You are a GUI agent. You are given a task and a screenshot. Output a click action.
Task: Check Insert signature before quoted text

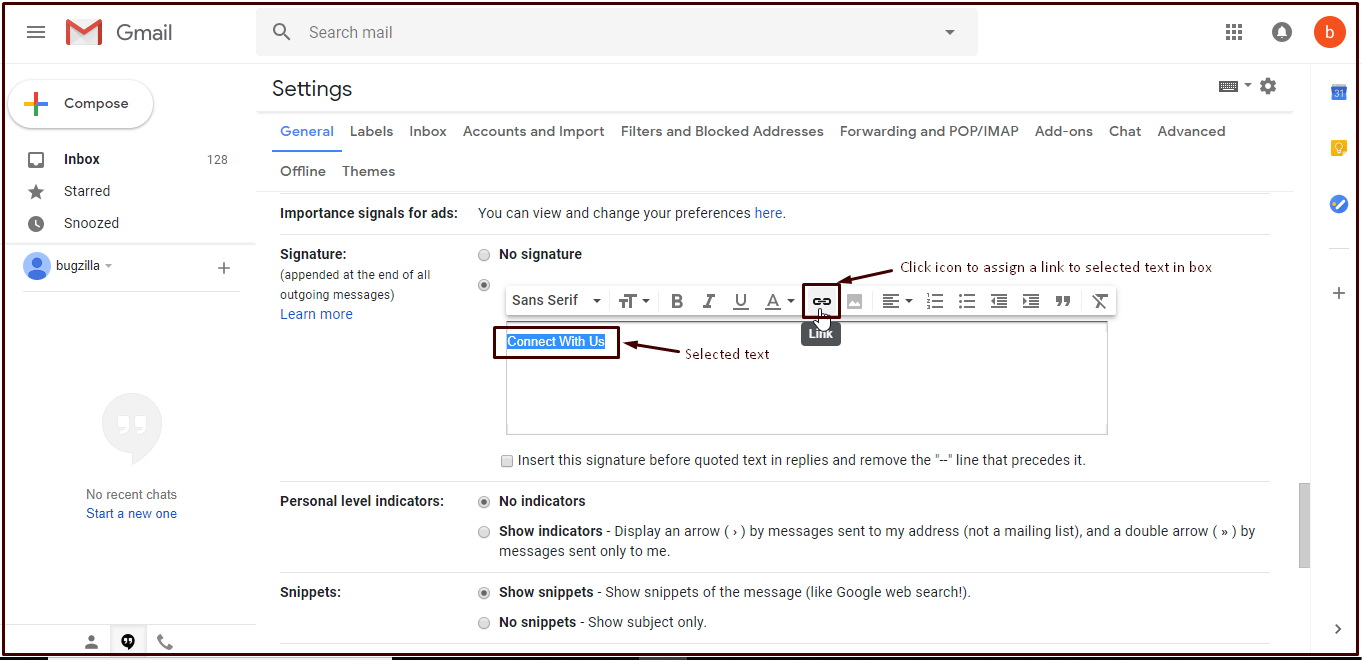508,461
